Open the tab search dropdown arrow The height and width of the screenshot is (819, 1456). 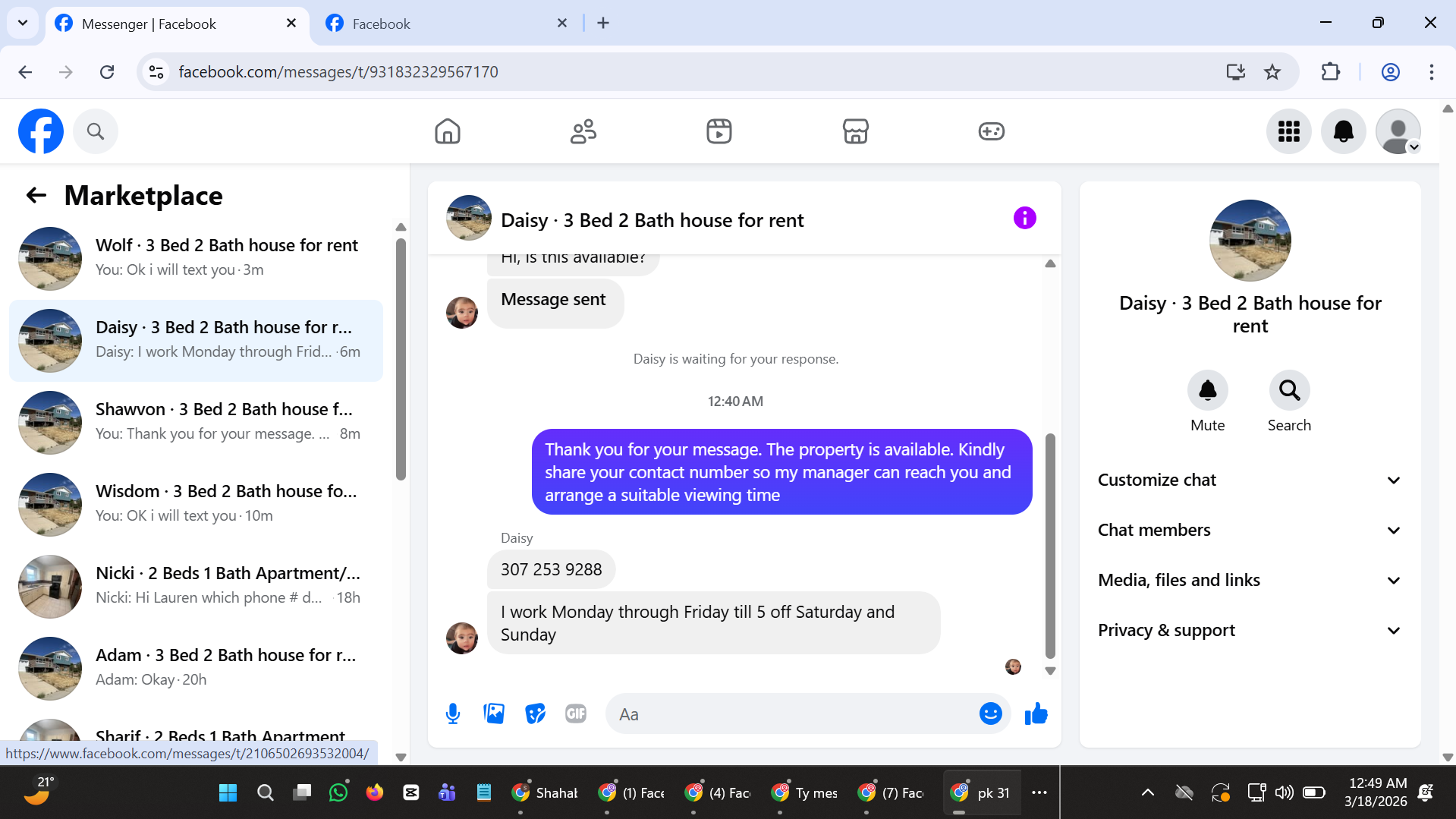point(23,23)
